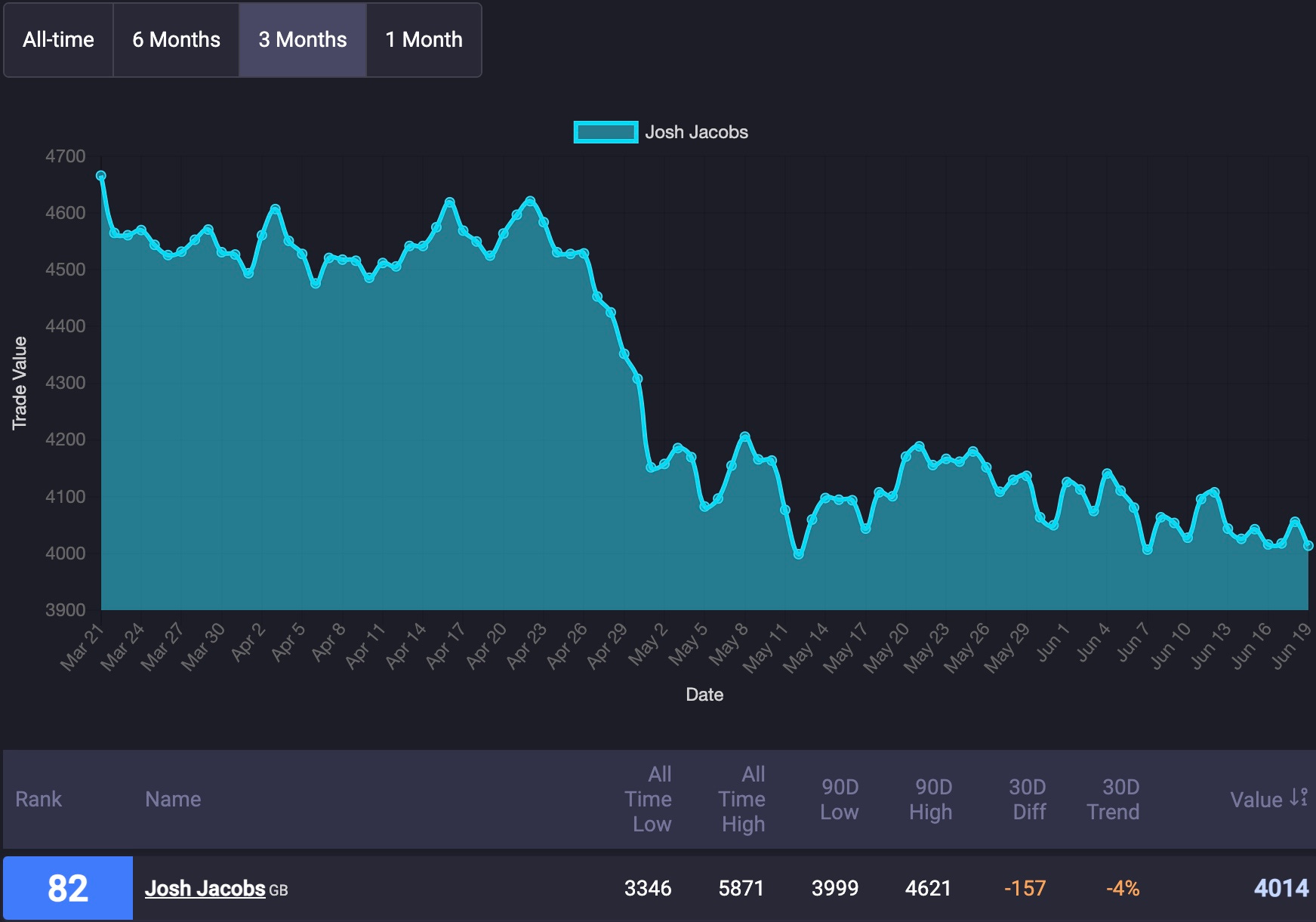Click the sort icon beside Value
1316x922 pixels.
pos(1299,798)
